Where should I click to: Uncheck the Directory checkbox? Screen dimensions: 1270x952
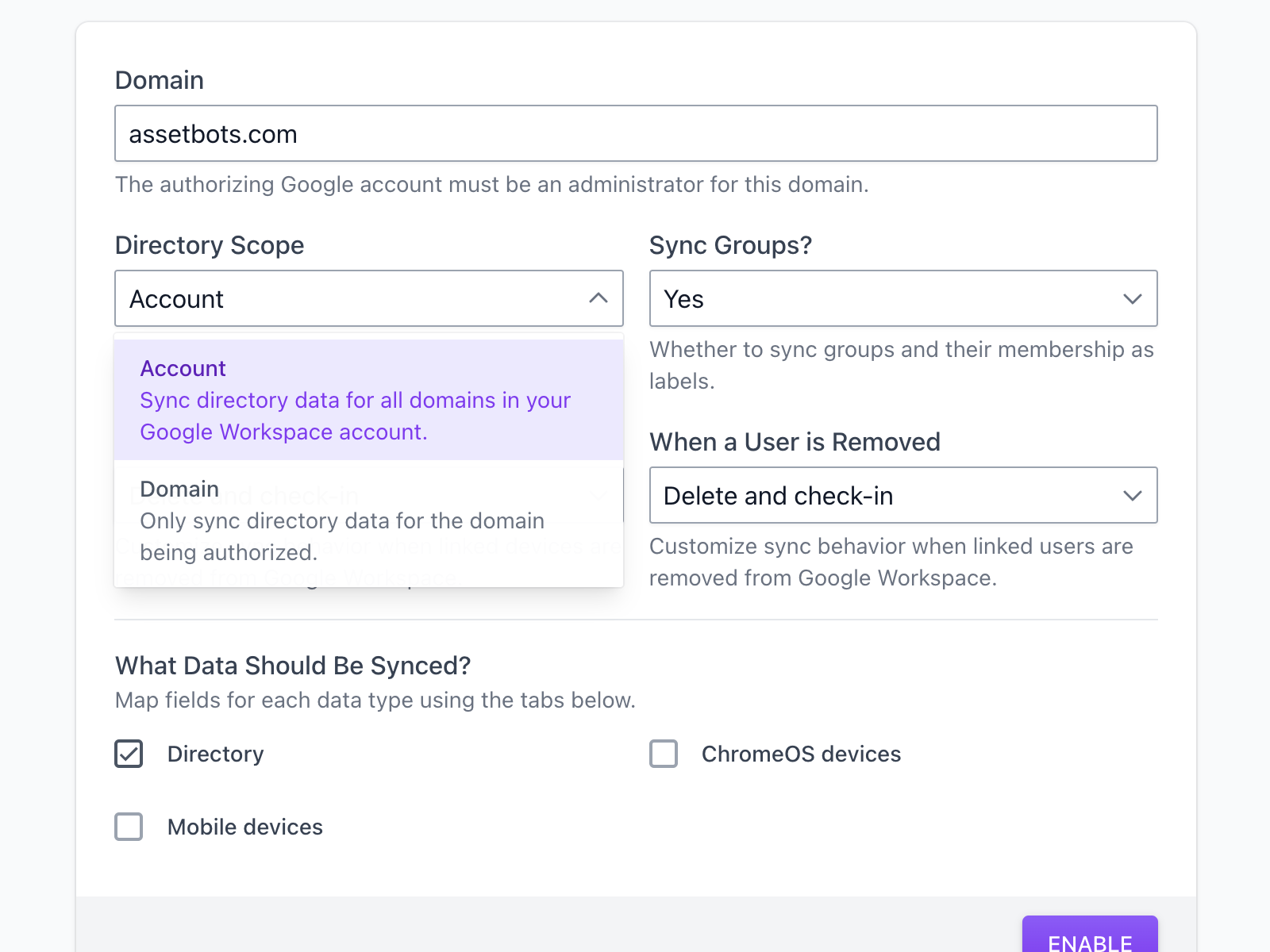pos(129,754)
